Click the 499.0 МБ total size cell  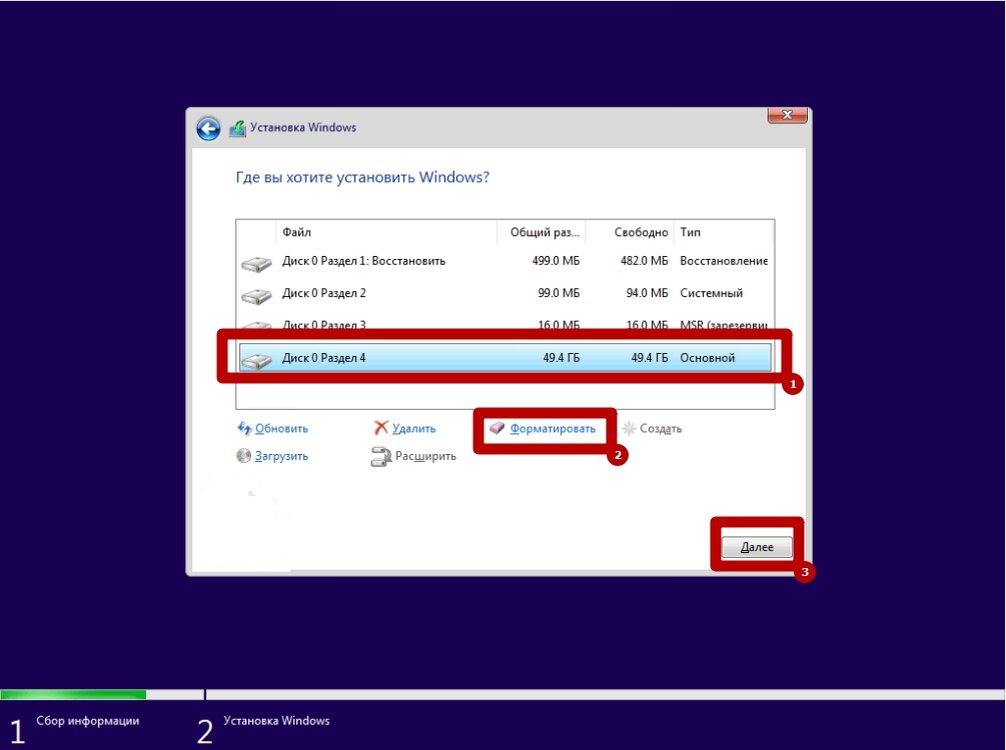pyautogui.click(x=556, y=261)
